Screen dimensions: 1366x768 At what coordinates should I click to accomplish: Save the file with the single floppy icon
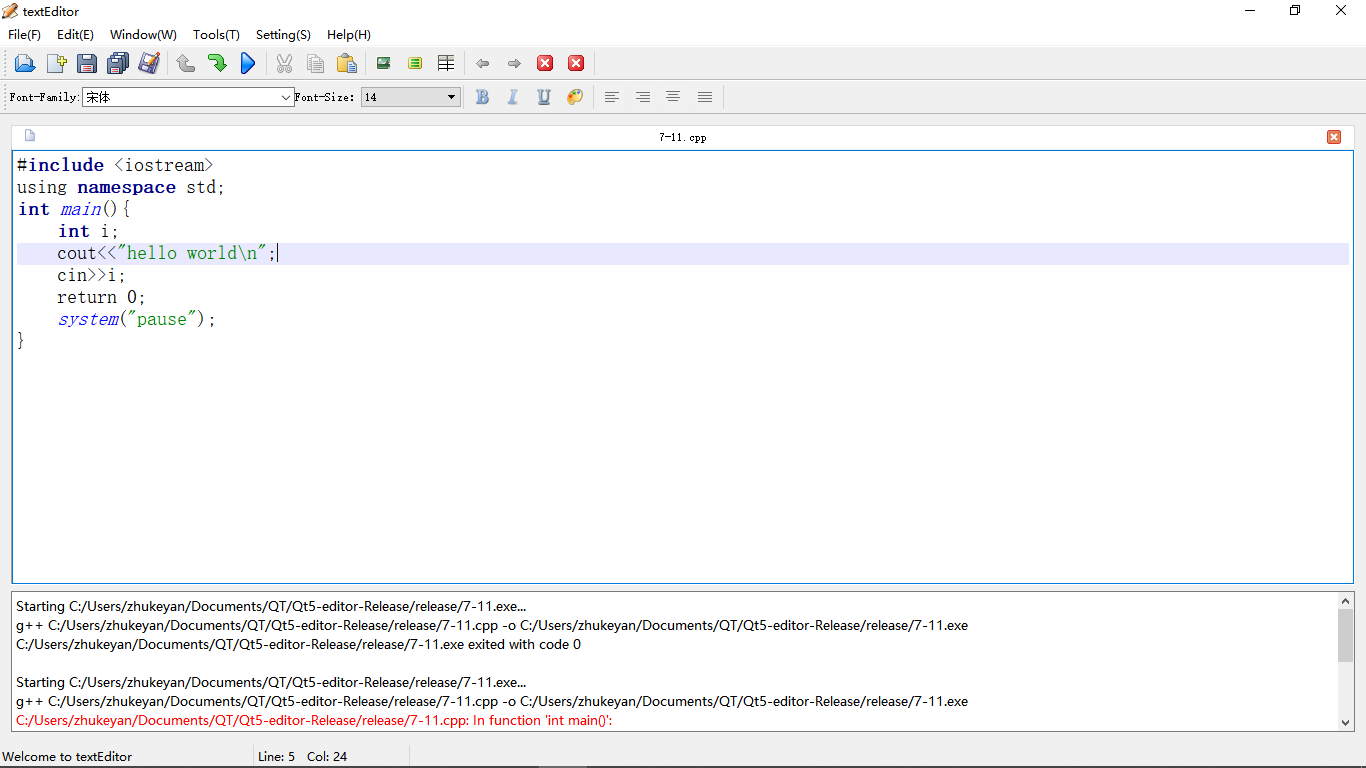pos(87,63)
